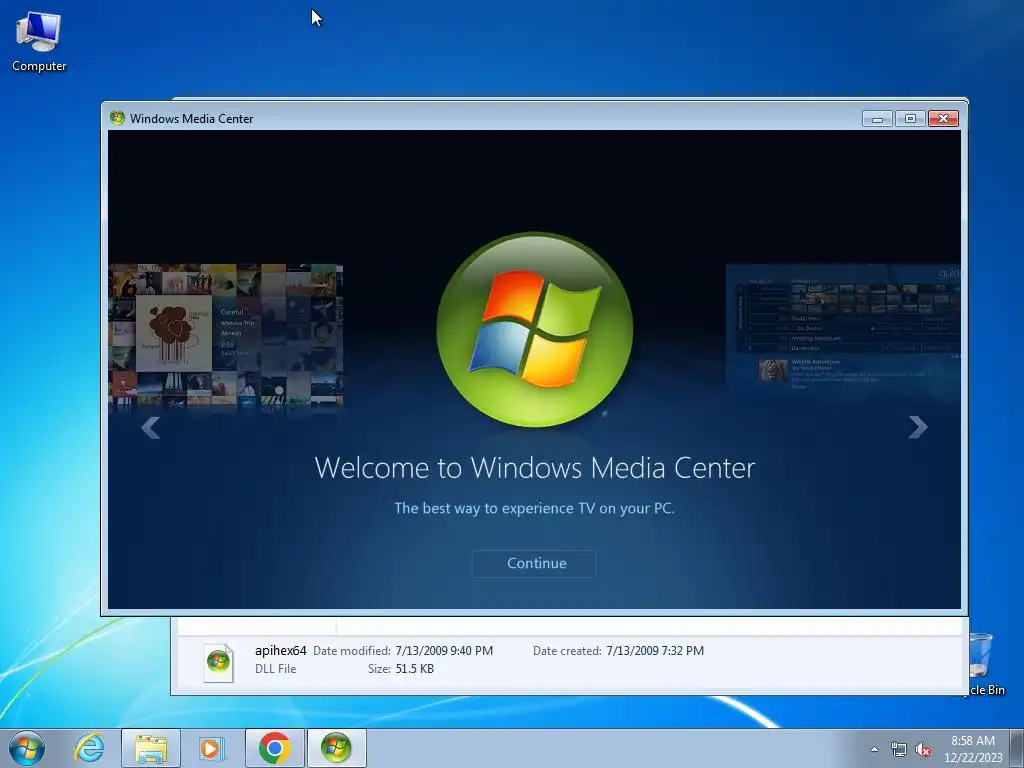The image size is (1024, 768).
Task: Go to the previous Media Center slide arrow
Action: point(151,428)
